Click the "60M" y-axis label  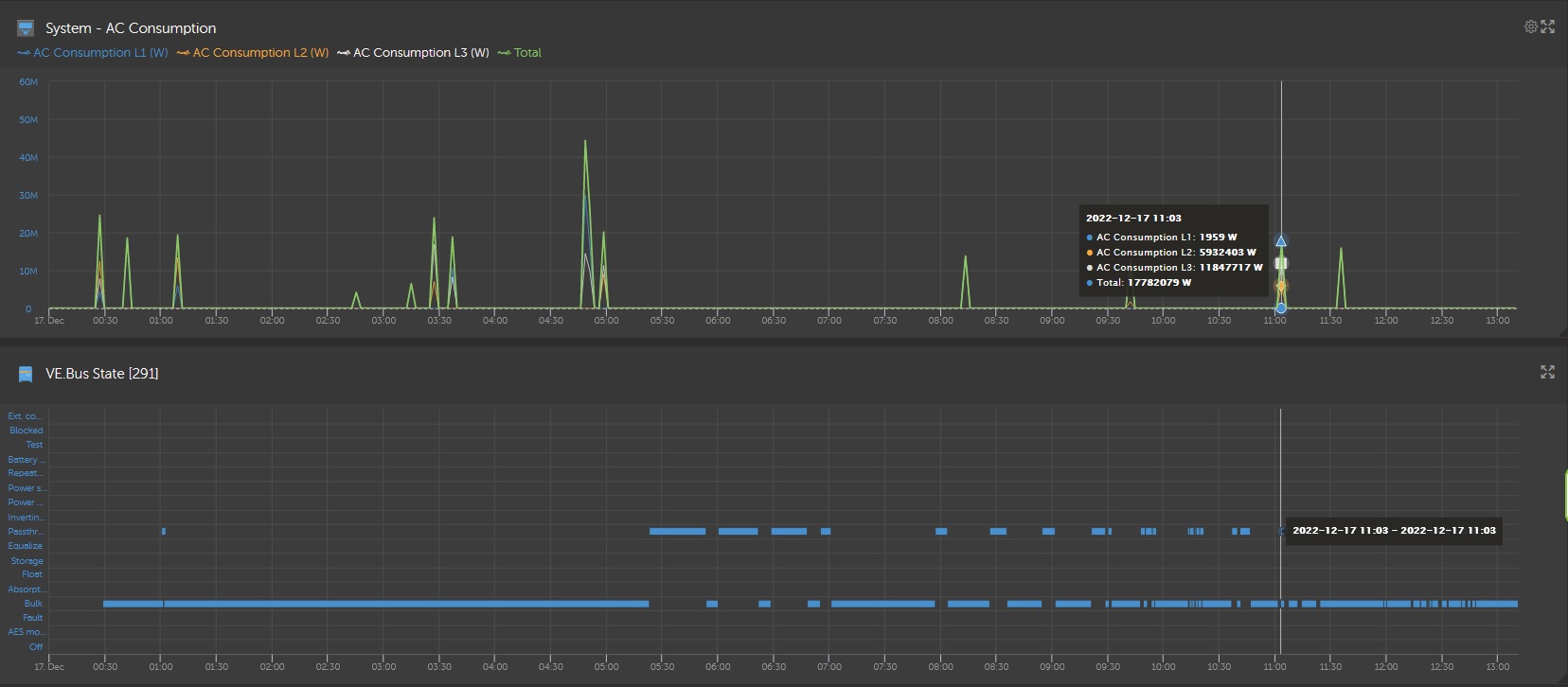tap(28, 82)
